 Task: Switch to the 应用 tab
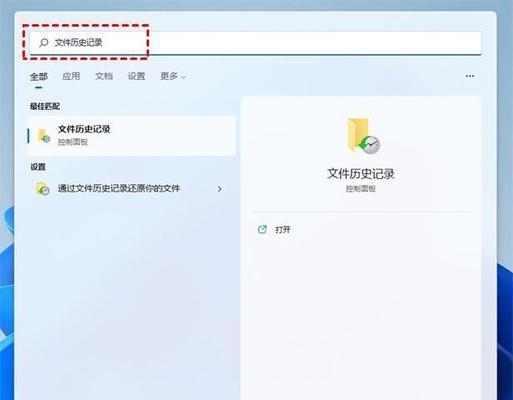tap(71, 76)
